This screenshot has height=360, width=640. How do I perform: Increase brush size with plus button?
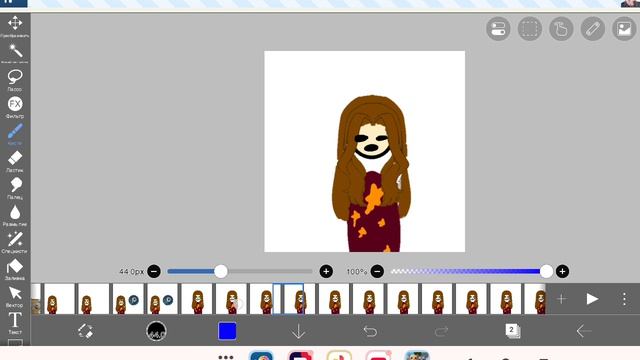tap(326, 271)
